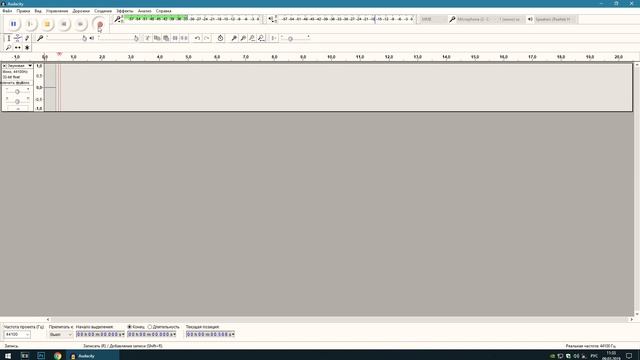Select the Конец radio button

[130, 327]
